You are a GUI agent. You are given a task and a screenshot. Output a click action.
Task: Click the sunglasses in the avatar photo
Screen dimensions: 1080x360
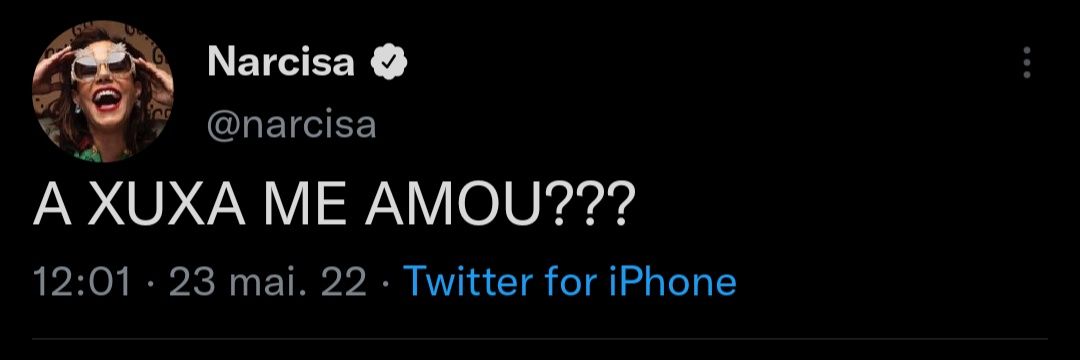coord(103,65)
